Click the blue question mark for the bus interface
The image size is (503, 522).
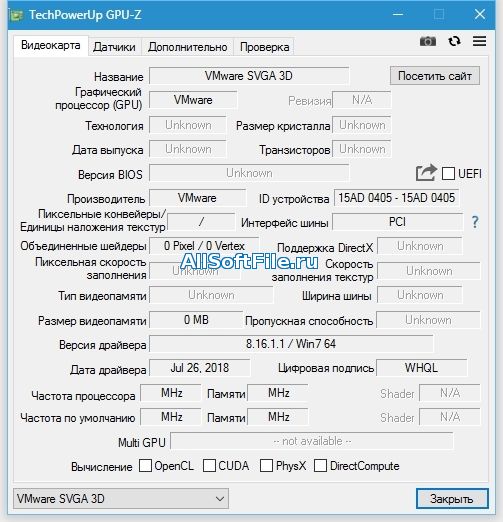pyautogui.click(x=475, y=222)
